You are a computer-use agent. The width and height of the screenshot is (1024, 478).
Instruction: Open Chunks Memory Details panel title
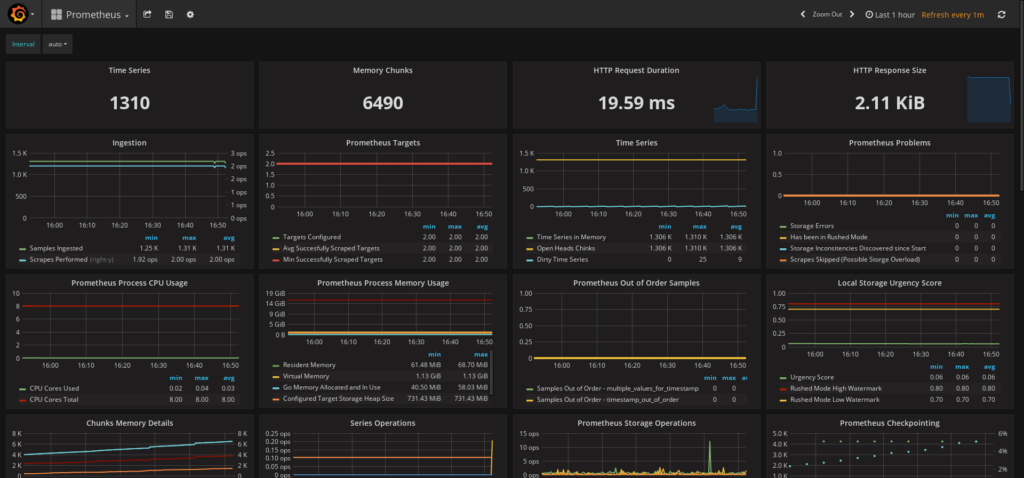(x=129, y=422)
